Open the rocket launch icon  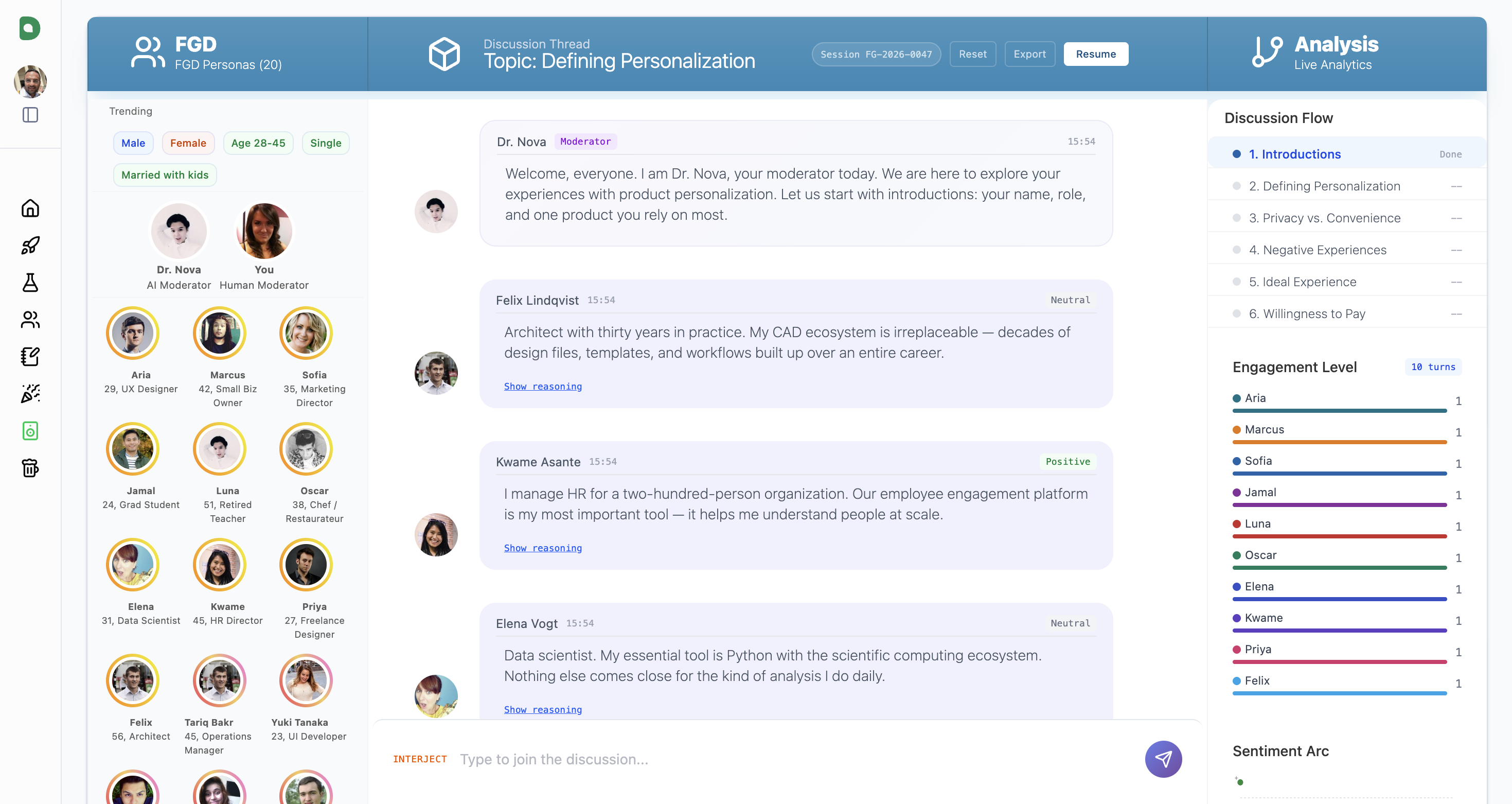pos(30,246)
